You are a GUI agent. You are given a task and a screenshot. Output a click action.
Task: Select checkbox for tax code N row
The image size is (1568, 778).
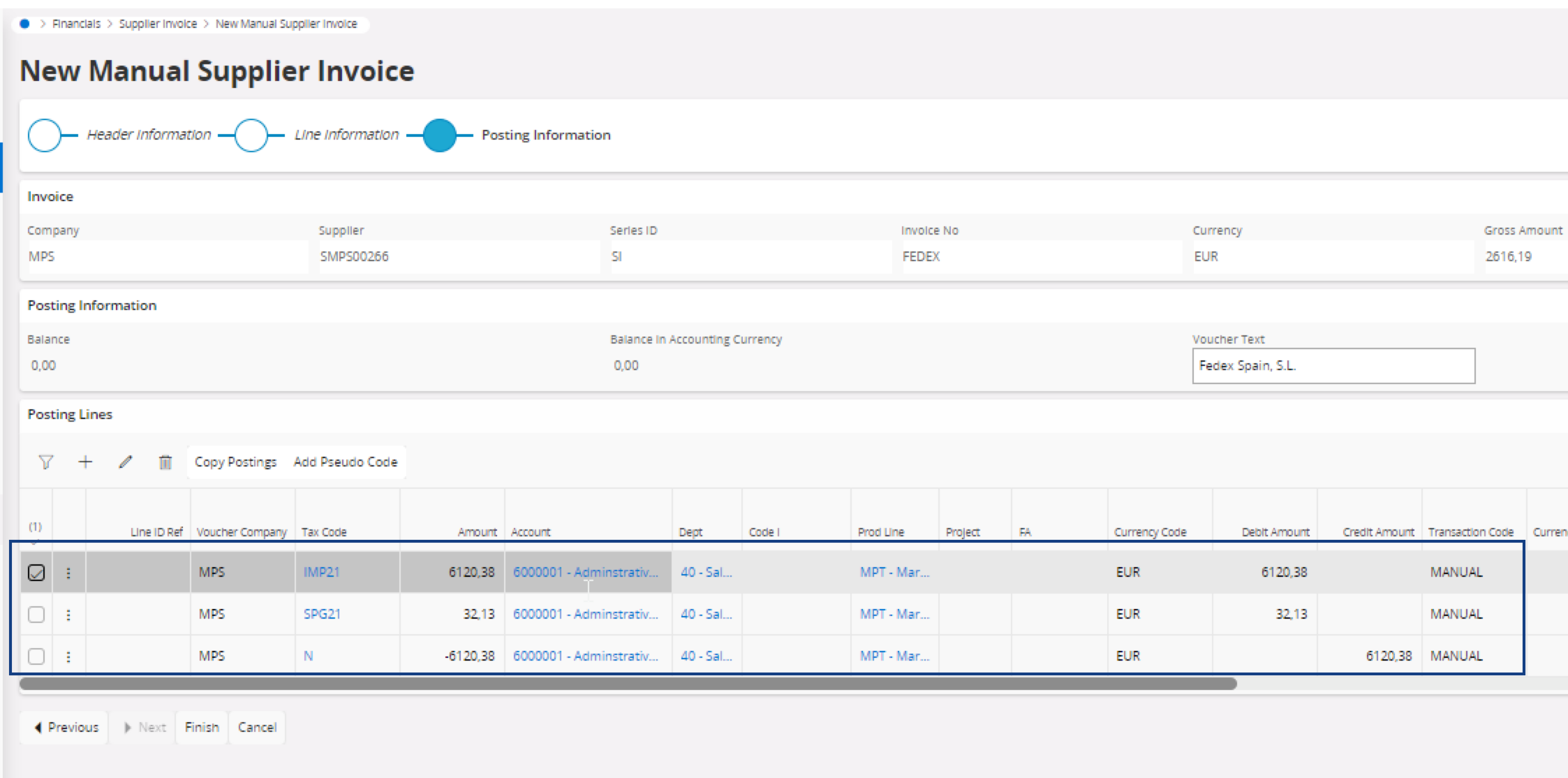[36, 656]
